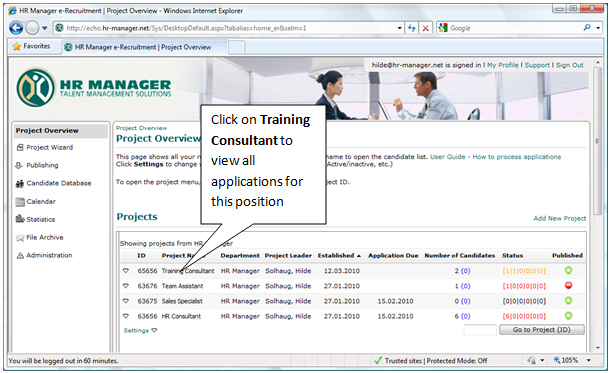Screen dimensions: 611x373
Task: Open the User Guide process applications link
Action: [495, 157]
